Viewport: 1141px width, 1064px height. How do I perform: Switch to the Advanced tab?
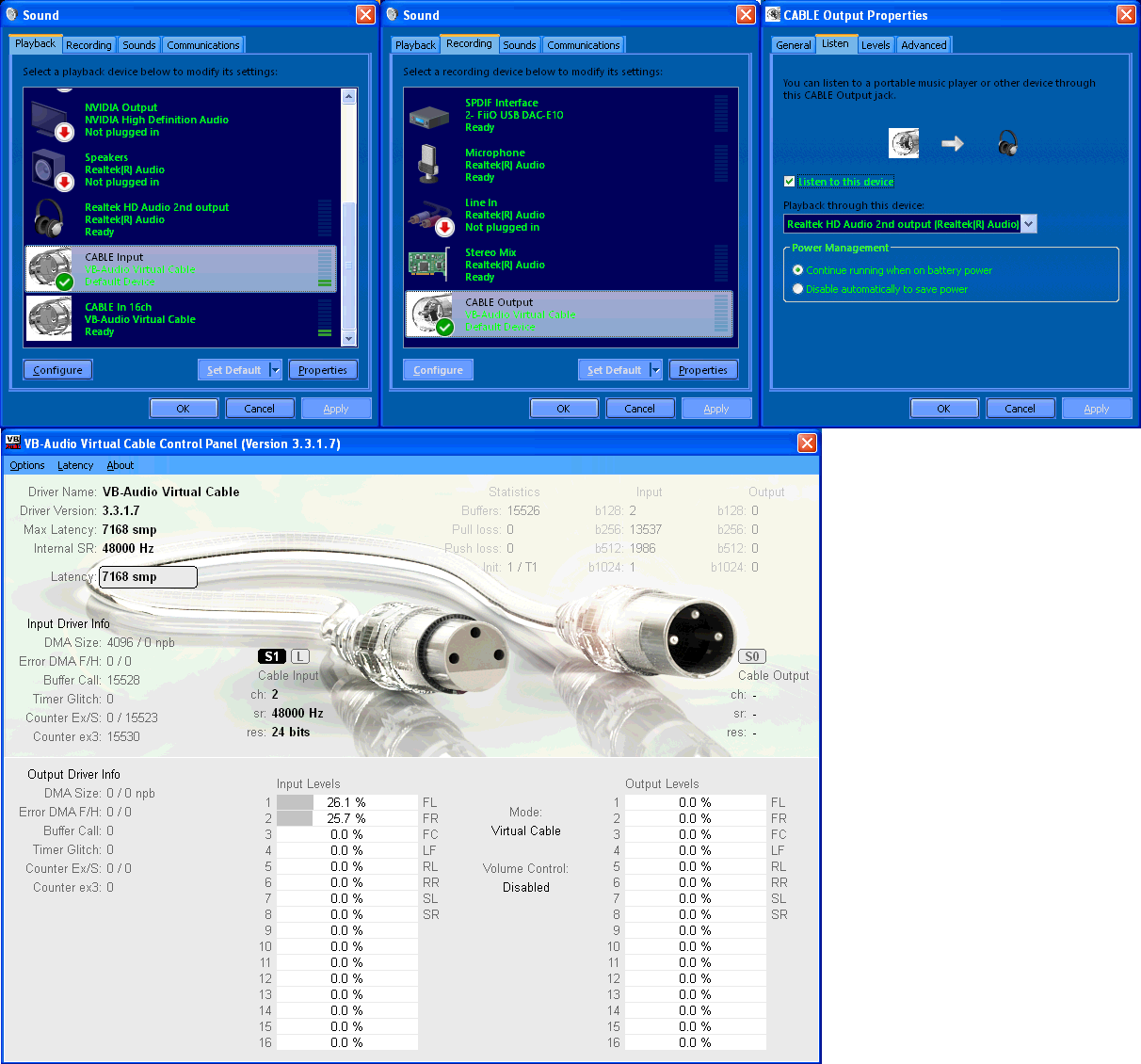pos(924,44)
